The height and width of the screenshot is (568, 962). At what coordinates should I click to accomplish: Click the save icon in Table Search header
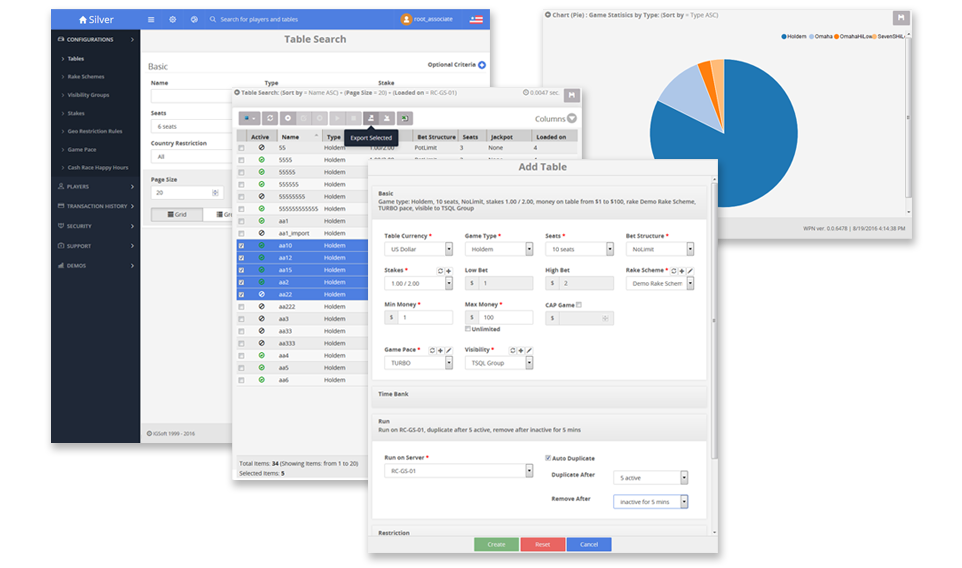[x=572, y=95]
